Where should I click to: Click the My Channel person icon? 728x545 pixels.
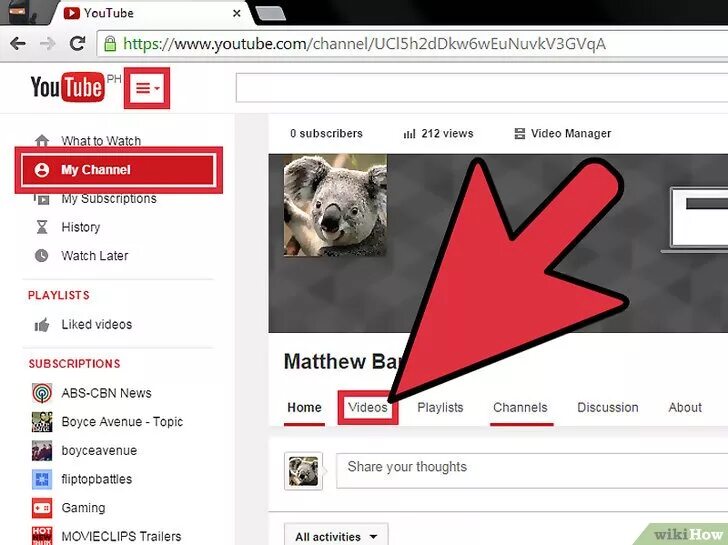[42, 170]
